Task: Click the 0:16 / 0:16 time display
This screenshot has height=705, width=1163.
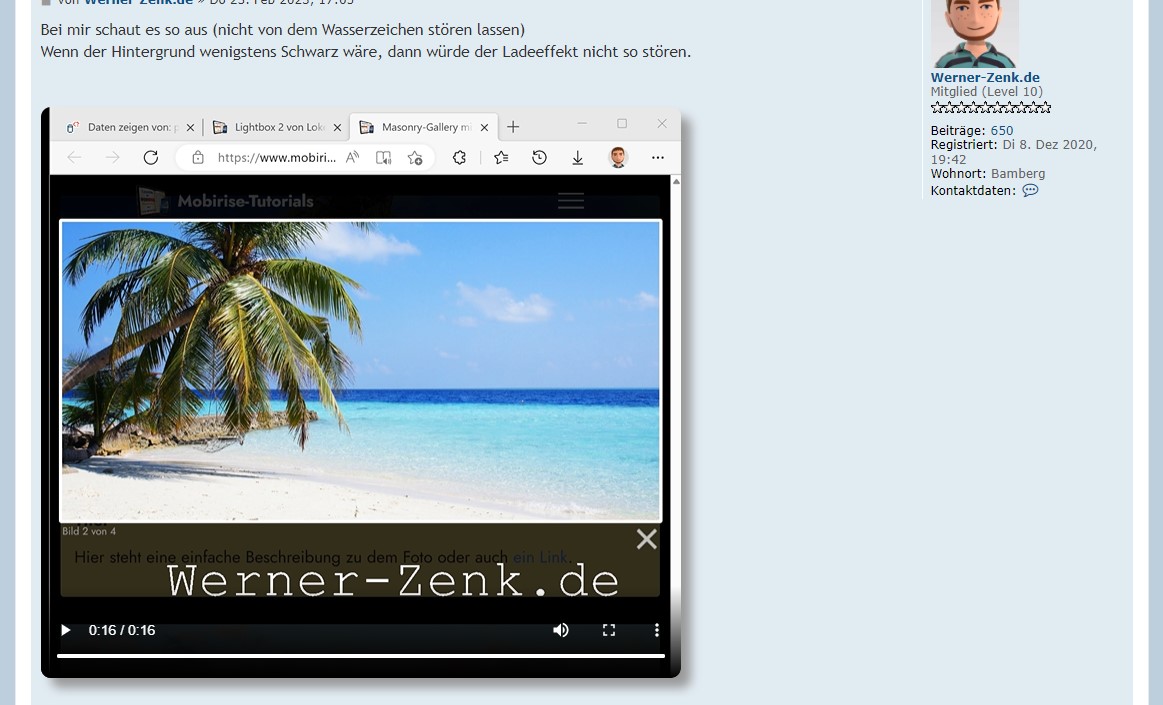Action: (x=122, y=630)
